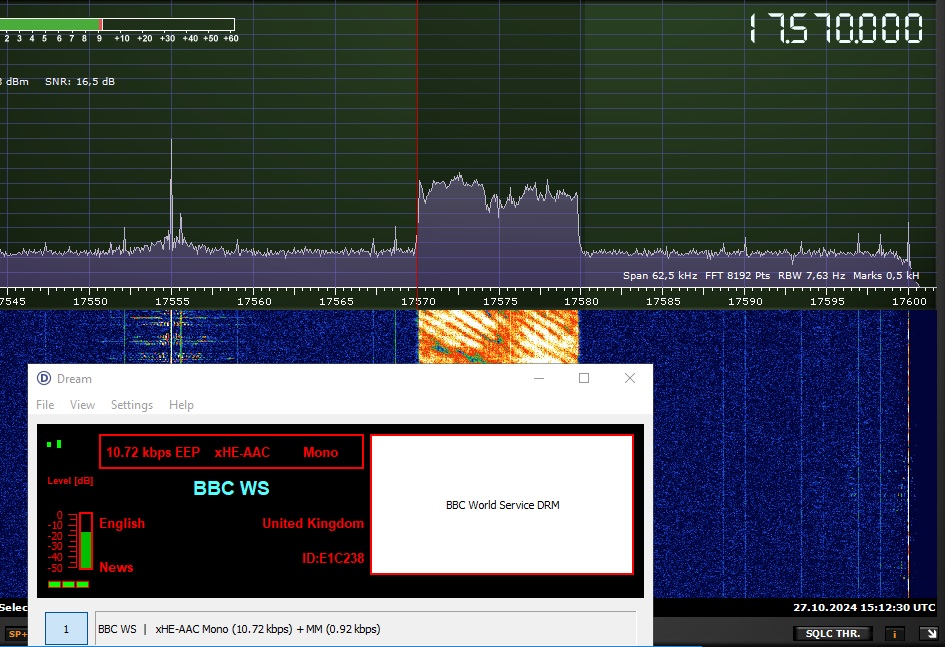Open the Settings menu in Dream

coord(131,405)
